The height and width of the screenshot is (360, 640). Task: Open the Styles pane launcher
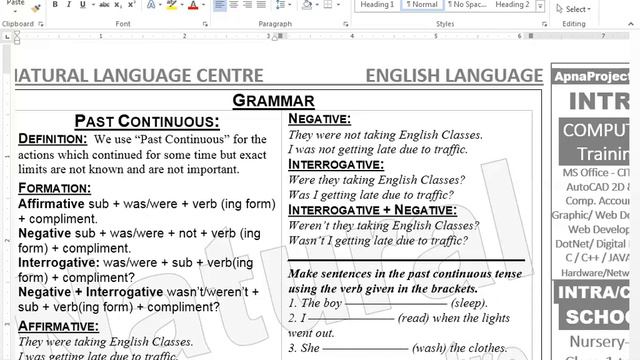point(544,24)
